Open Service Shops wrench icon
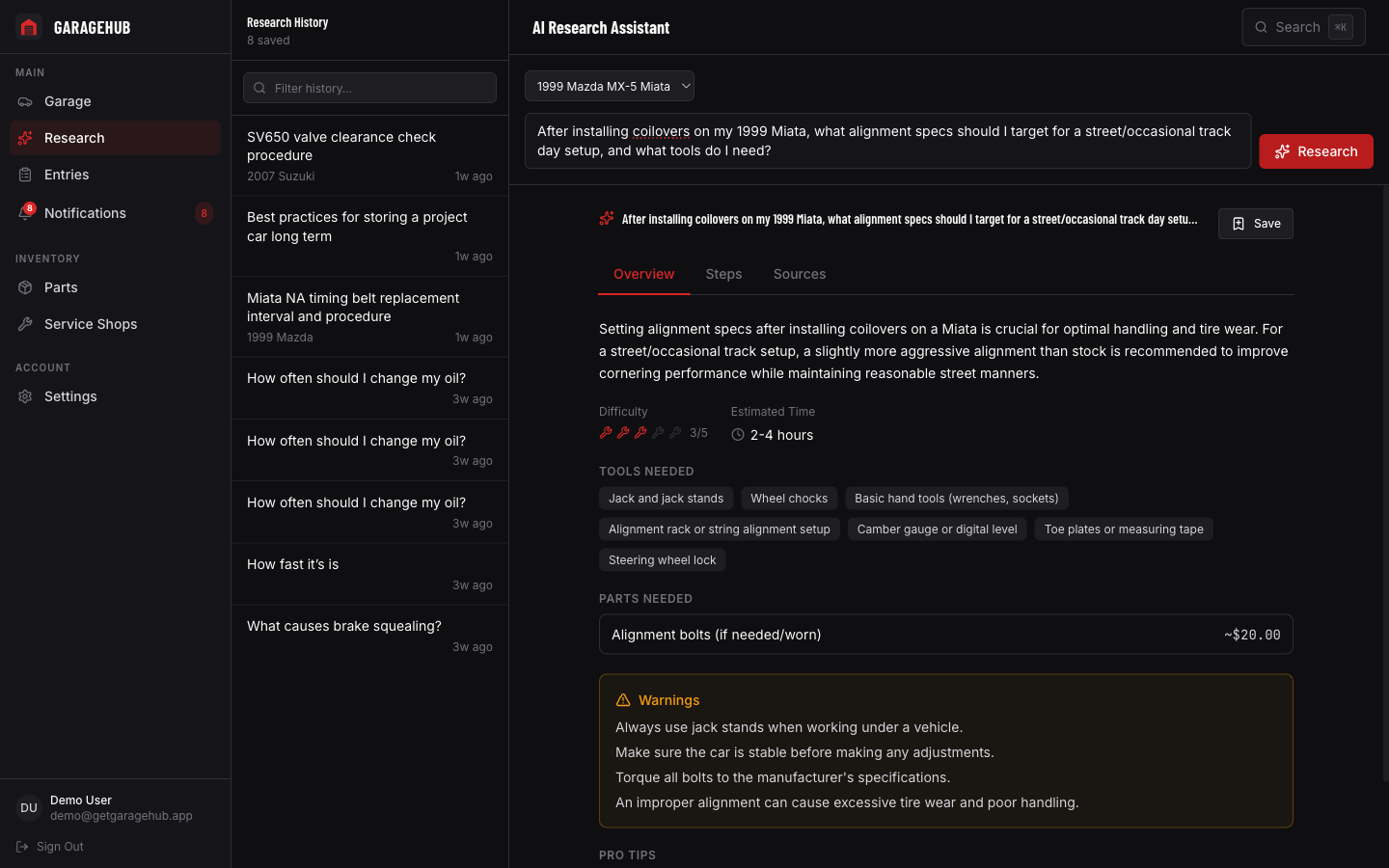The image size is (1389, 868). pyautogui.click(x=25, y=324)
